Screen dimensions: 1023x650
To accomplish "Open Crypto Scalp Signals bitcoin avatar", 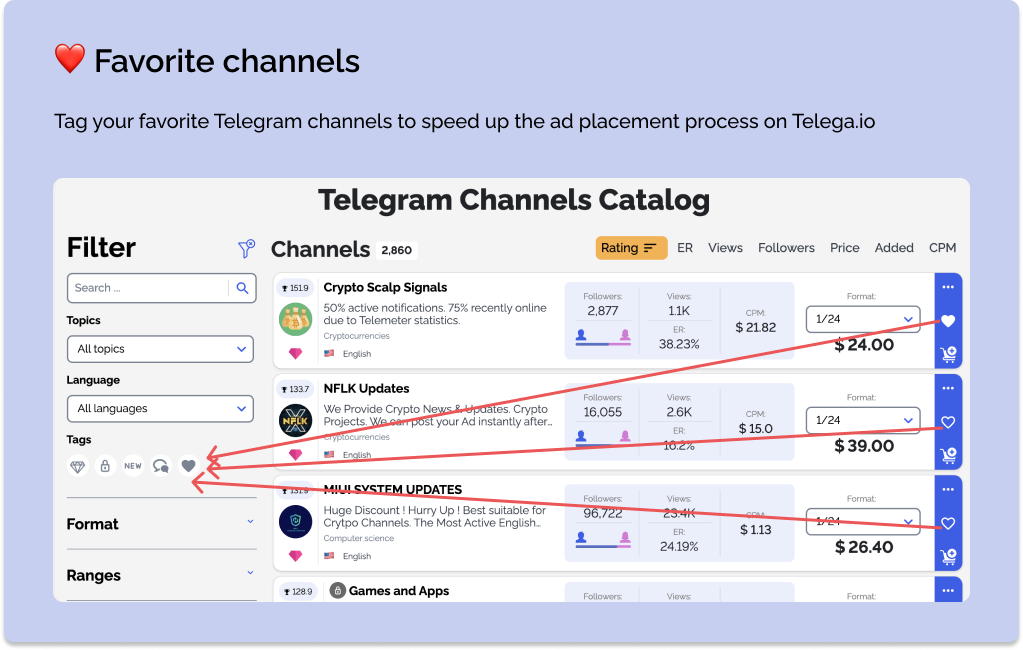I will point(296,320).
